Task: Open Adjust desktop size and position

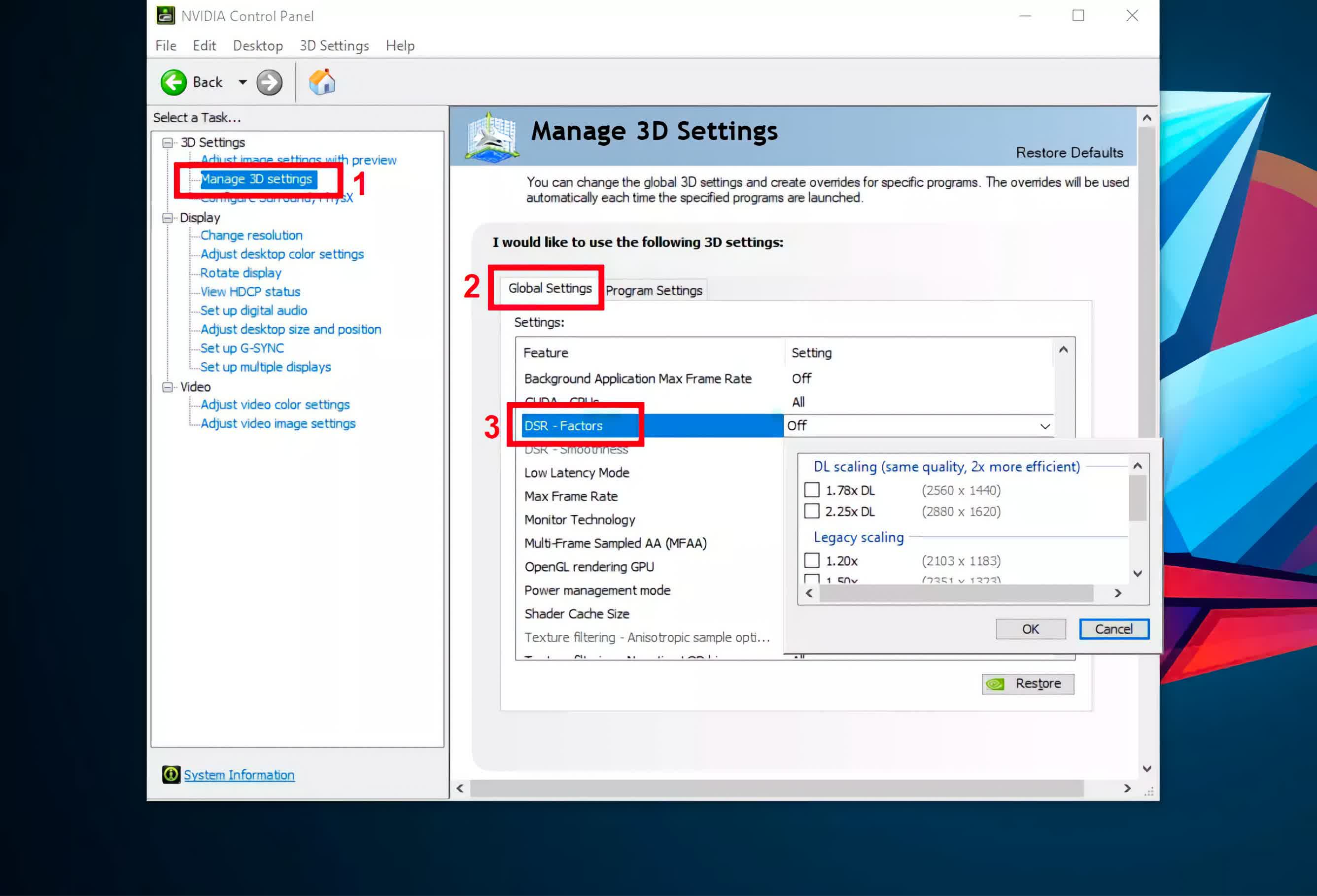Action: pos(291,329)
